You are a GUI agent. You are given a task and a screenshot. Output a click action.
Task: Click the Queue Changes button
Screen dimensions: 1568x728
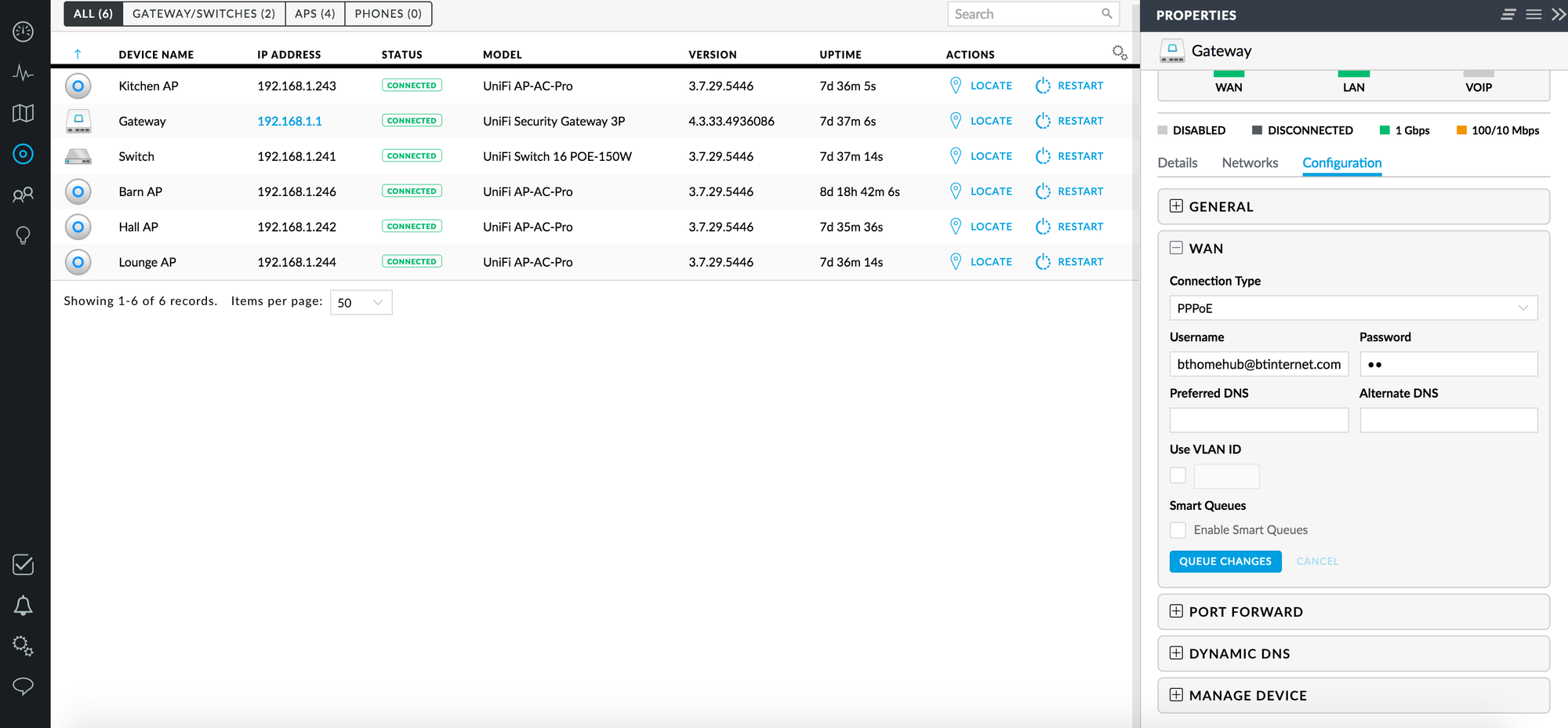click(1225, 562)
